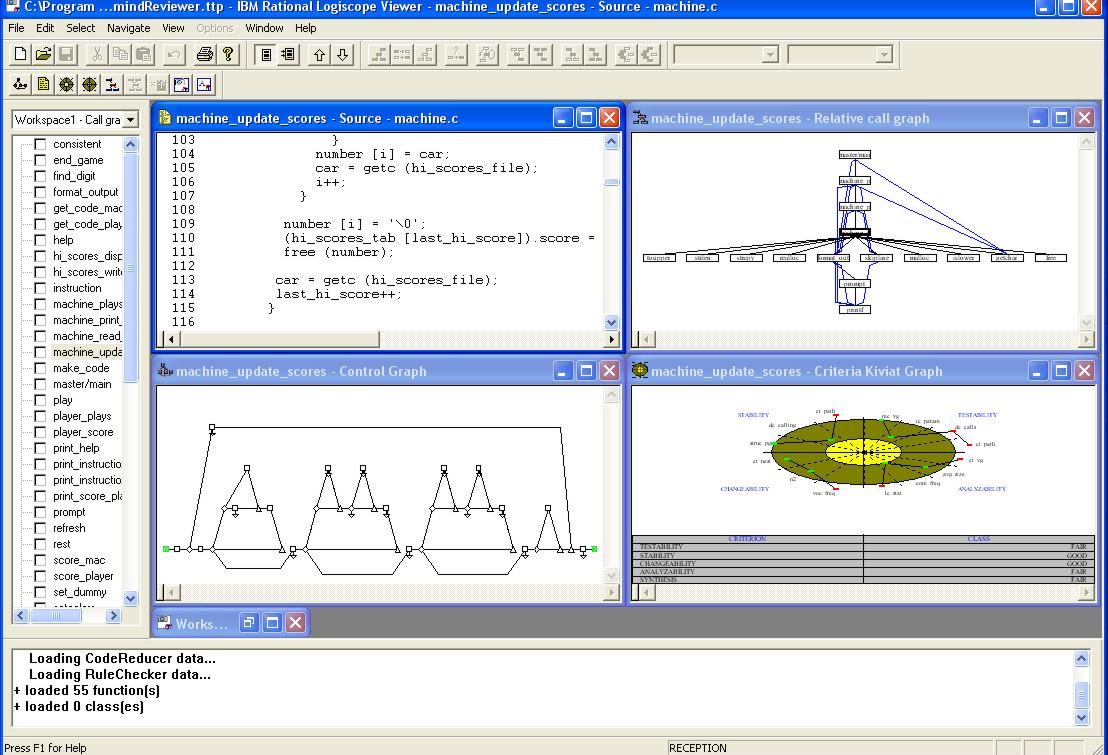This screenshot has height=755, width=1108.
Task: Click the New file toolbar icon
Action: coord(20,54)
